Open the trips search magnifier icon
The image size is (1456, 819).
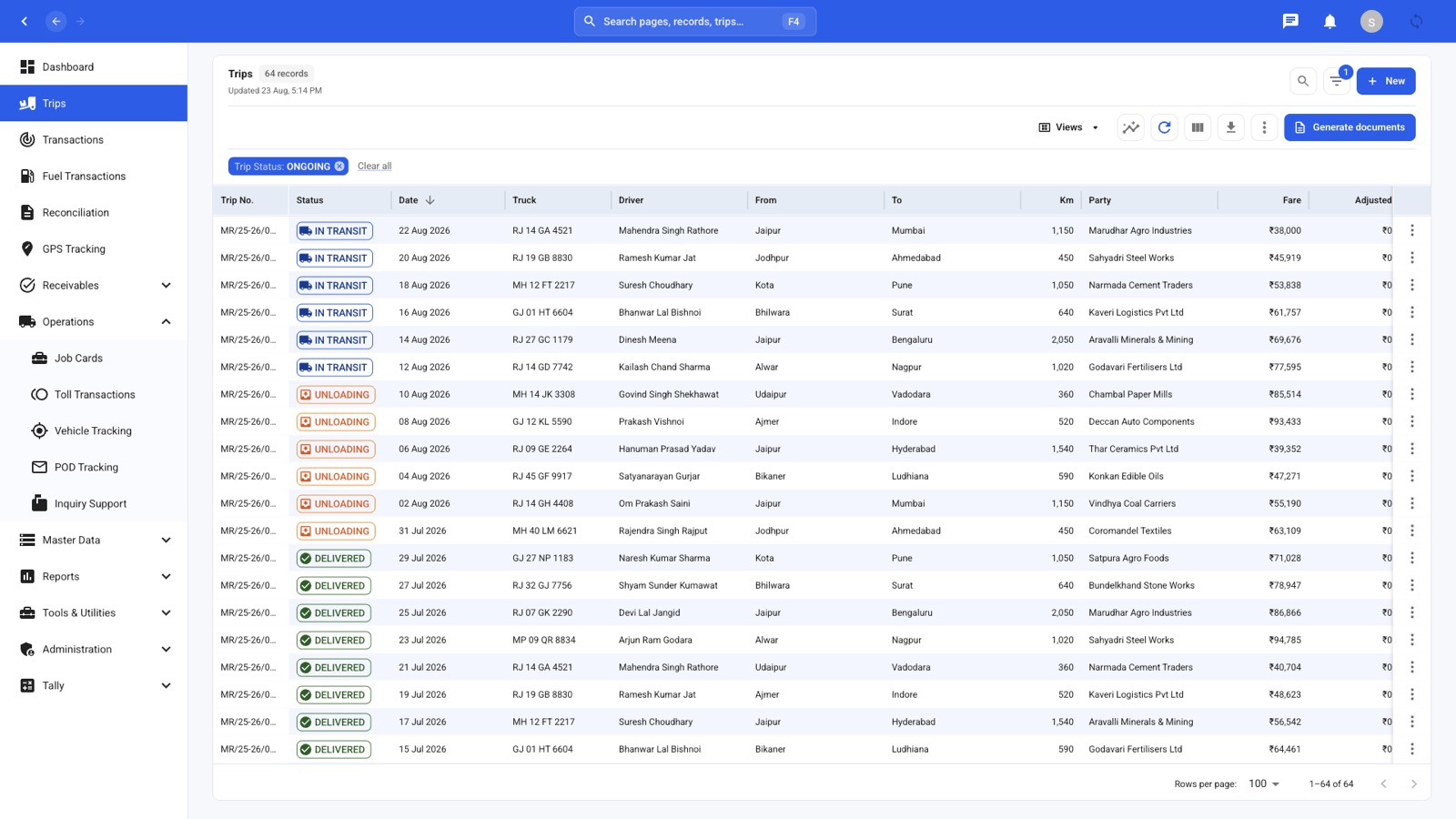point(1303,81)
